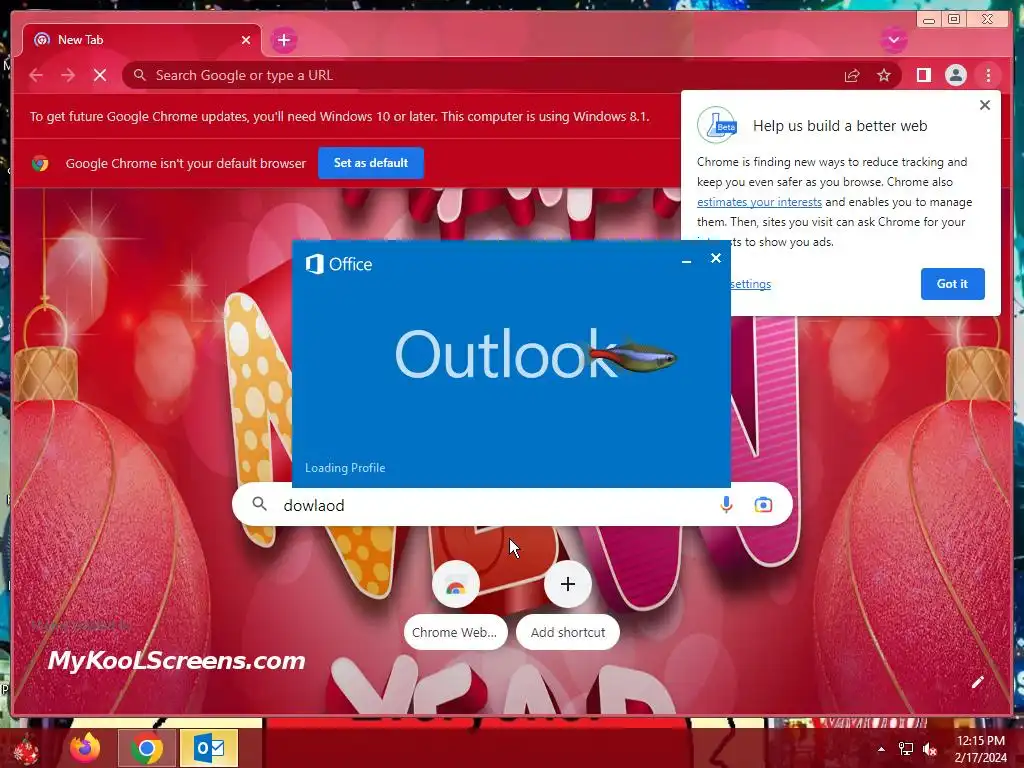
Task: Click the Office logo on splash
Action: pos(339,264)
